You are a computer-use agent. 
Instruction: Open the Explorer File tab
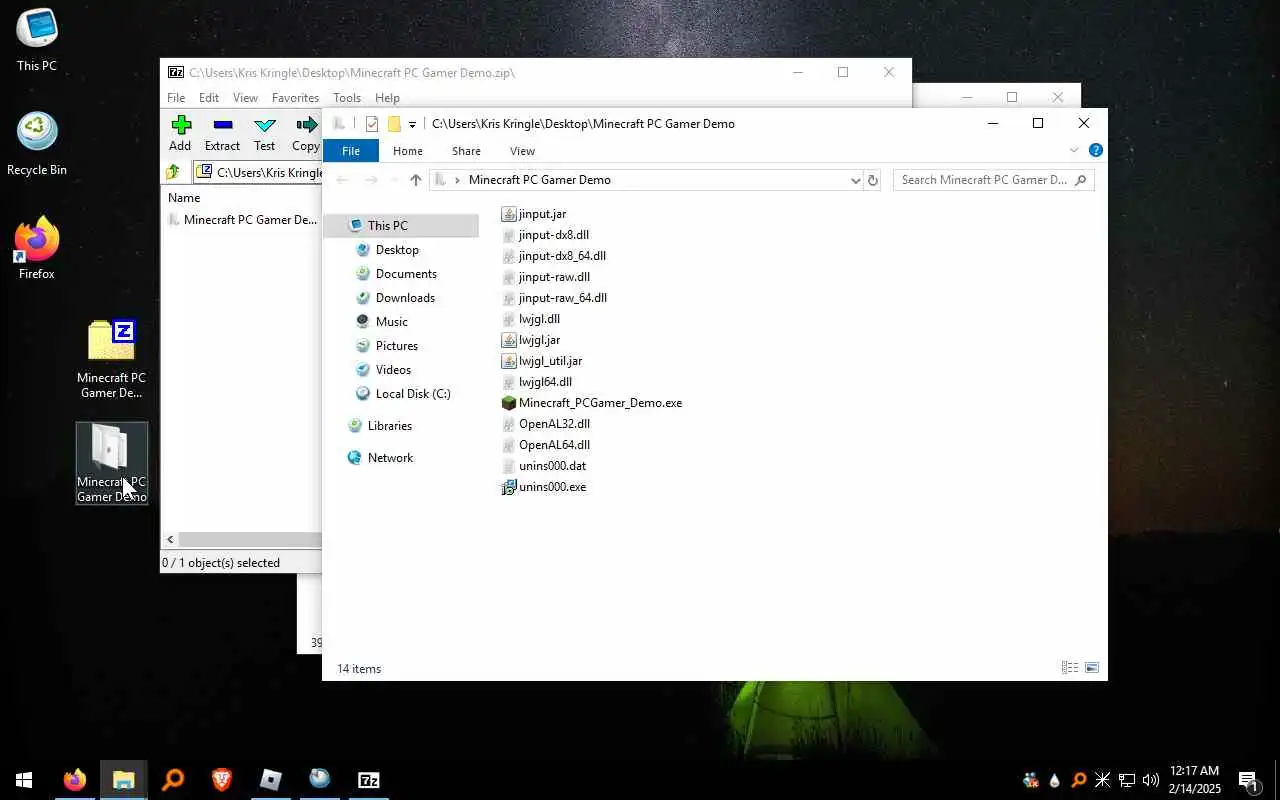point(351,151)
